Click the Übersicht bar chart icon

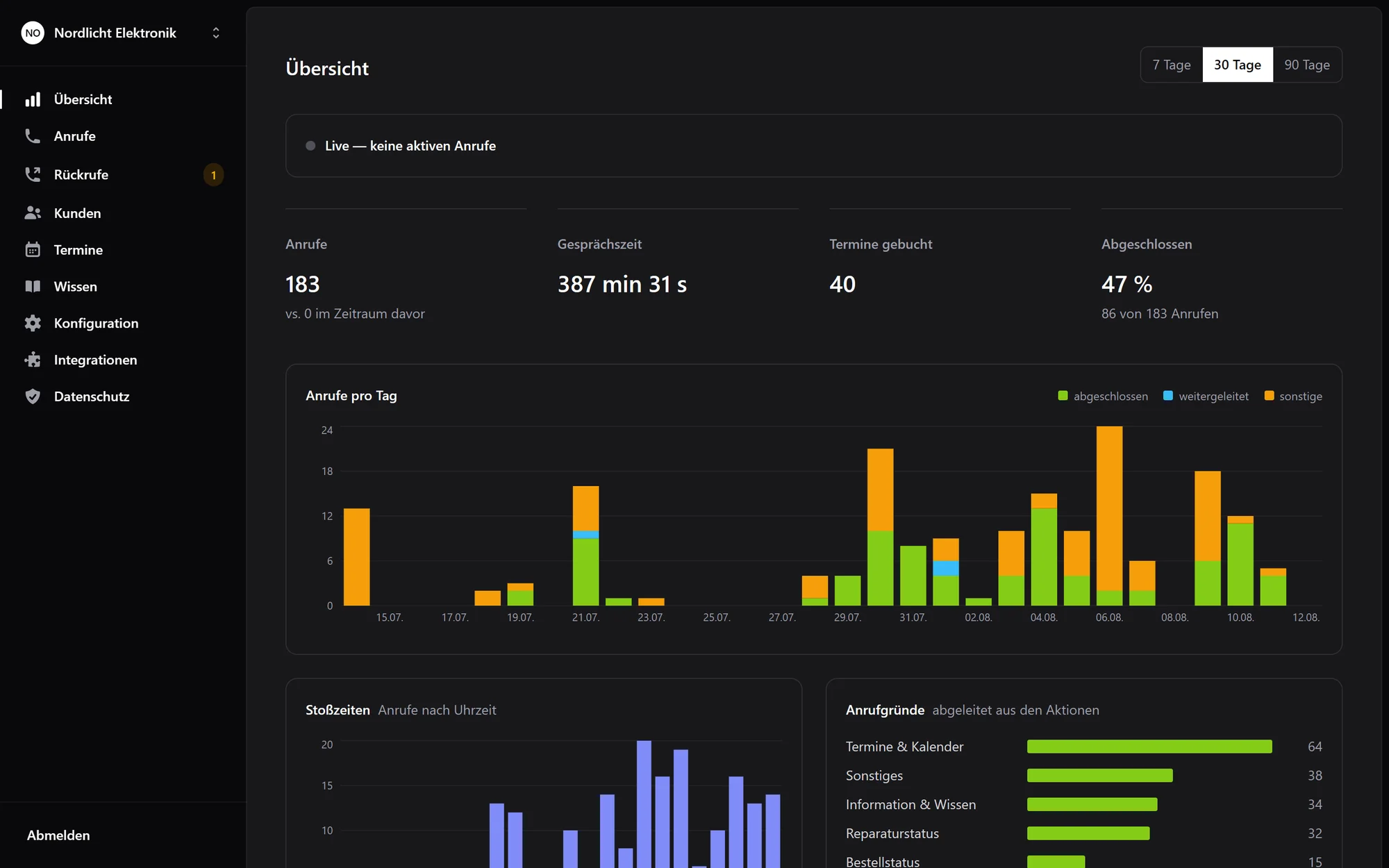coord(33,99)
